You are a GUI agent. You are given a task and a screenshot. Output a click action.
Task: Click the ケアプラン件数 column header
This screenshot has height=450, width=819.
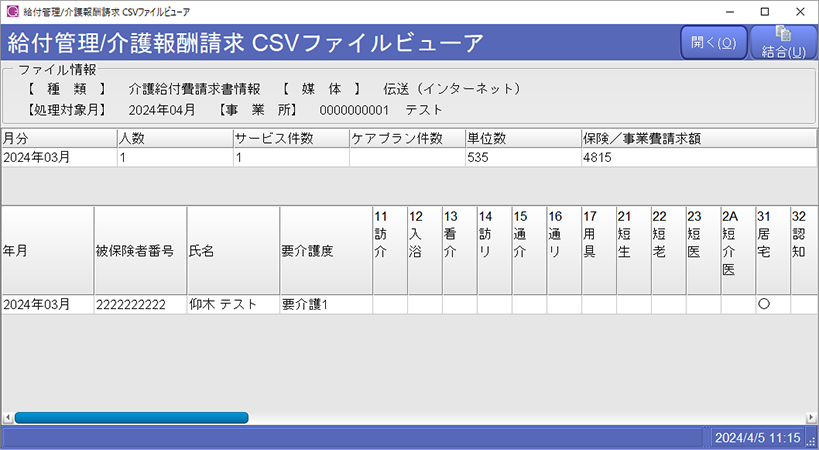(407, 138)
